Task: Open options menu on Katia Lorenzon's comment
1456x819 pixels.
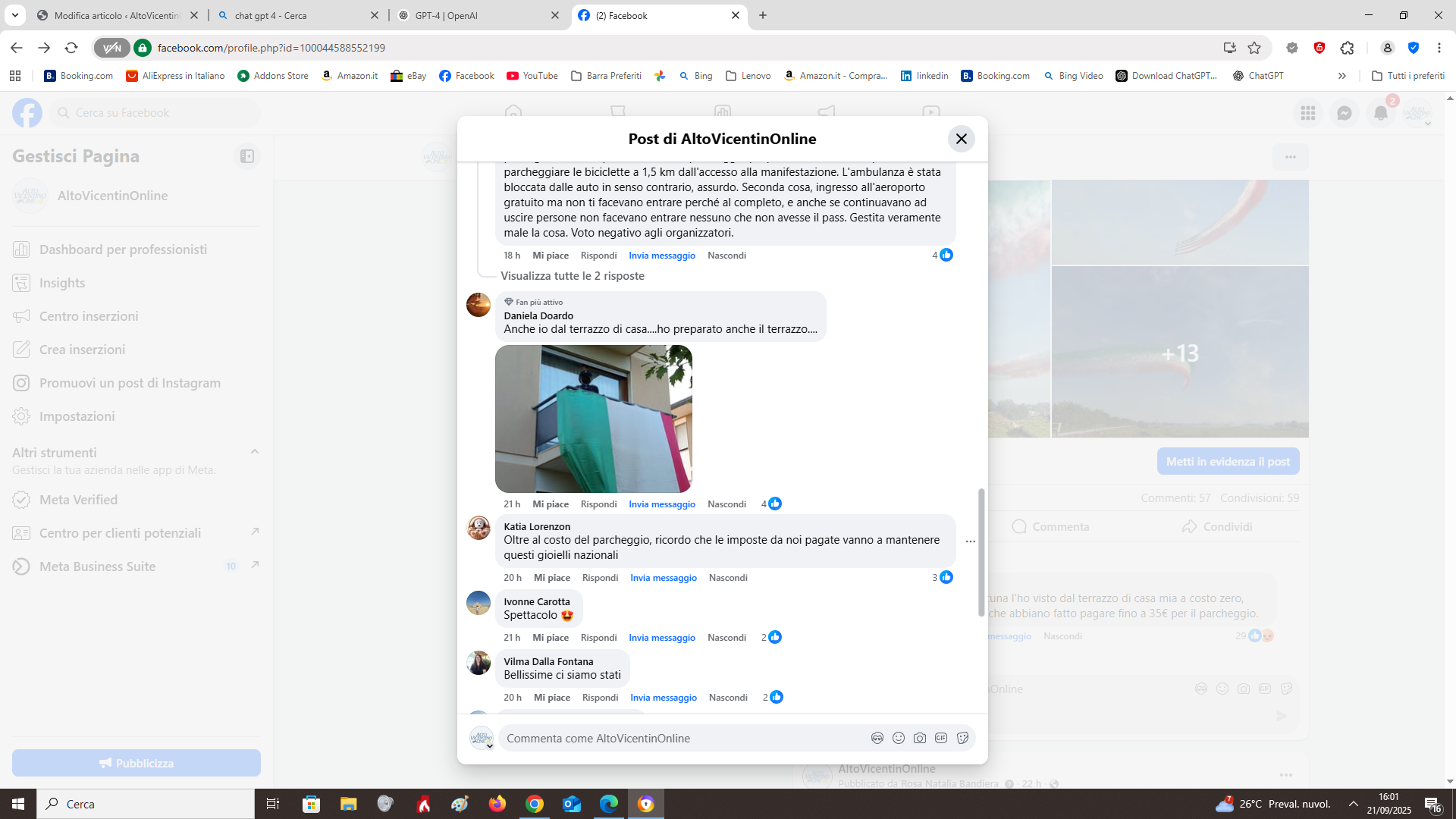Action: (970, 541)
